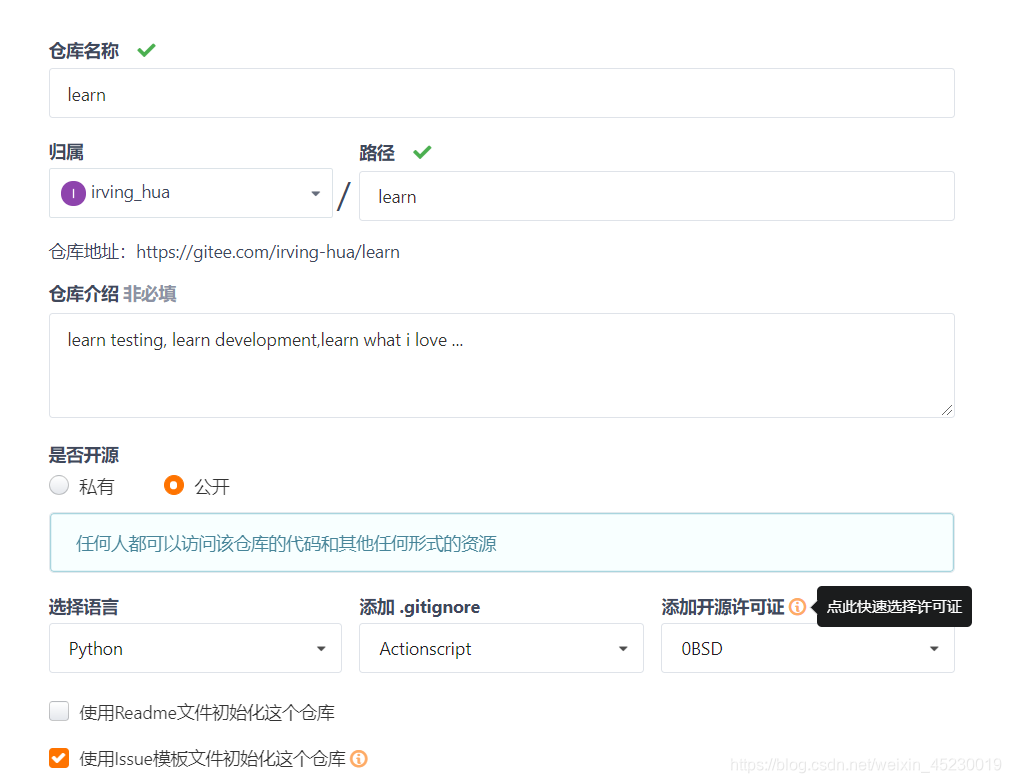1011x783 pixels.
Task: Click the 是否开源 label
Action: 84,455
